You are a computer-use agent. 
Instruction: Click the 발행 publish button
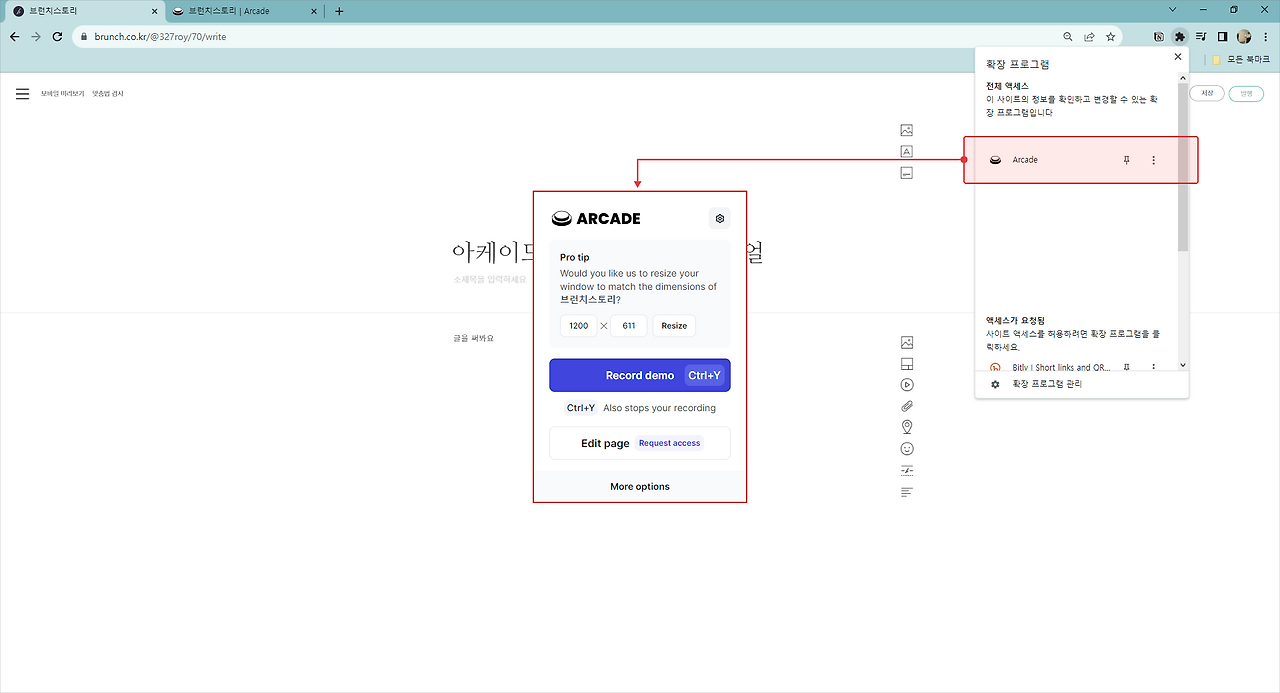(x=1246, y=93)
